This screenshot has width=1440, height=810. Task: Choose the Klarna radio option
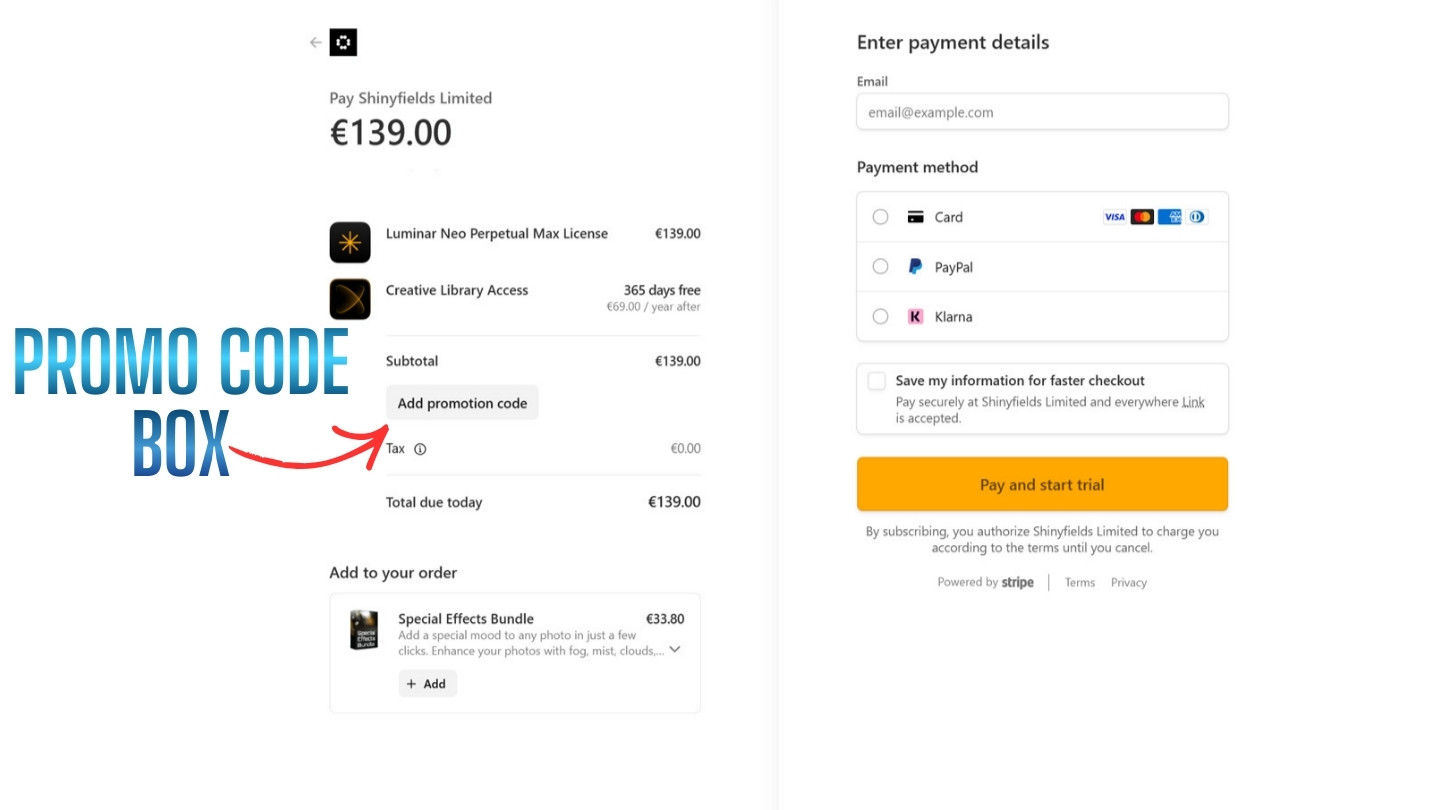(x=880, y=317)
